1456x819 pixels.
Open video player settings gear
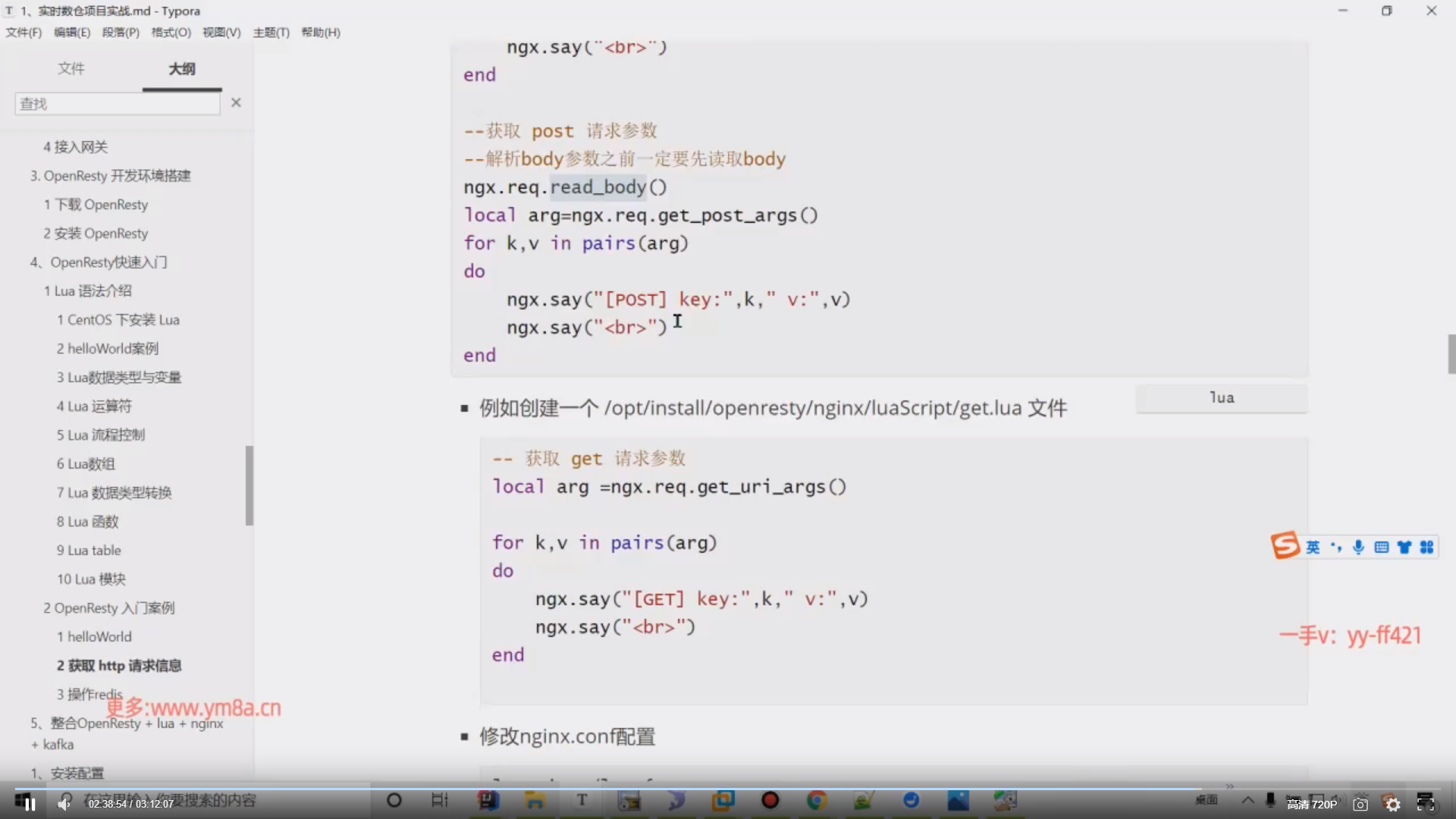coord(1393,805)
